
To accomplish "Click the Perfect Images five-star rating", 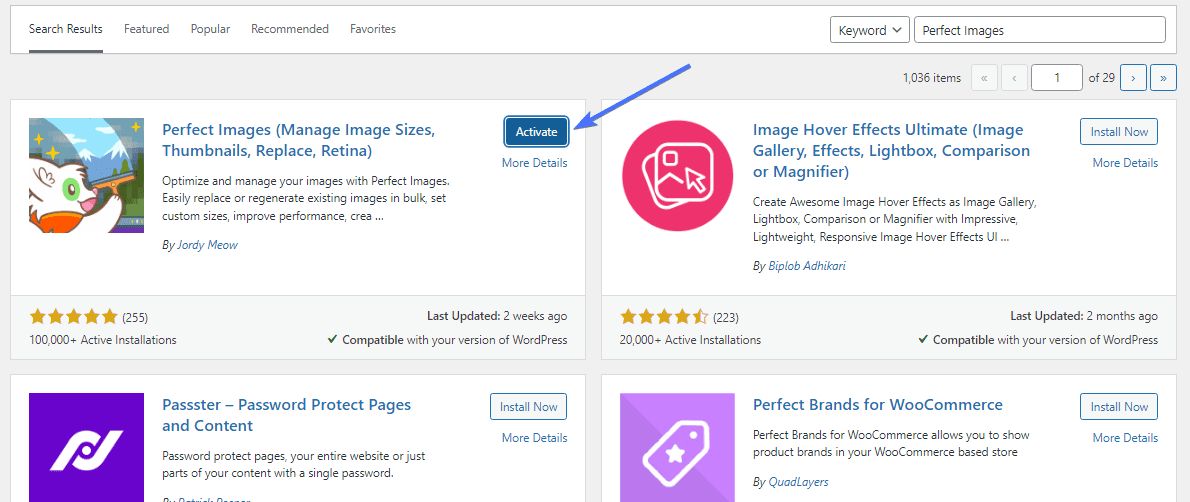I will pos(74,317).
